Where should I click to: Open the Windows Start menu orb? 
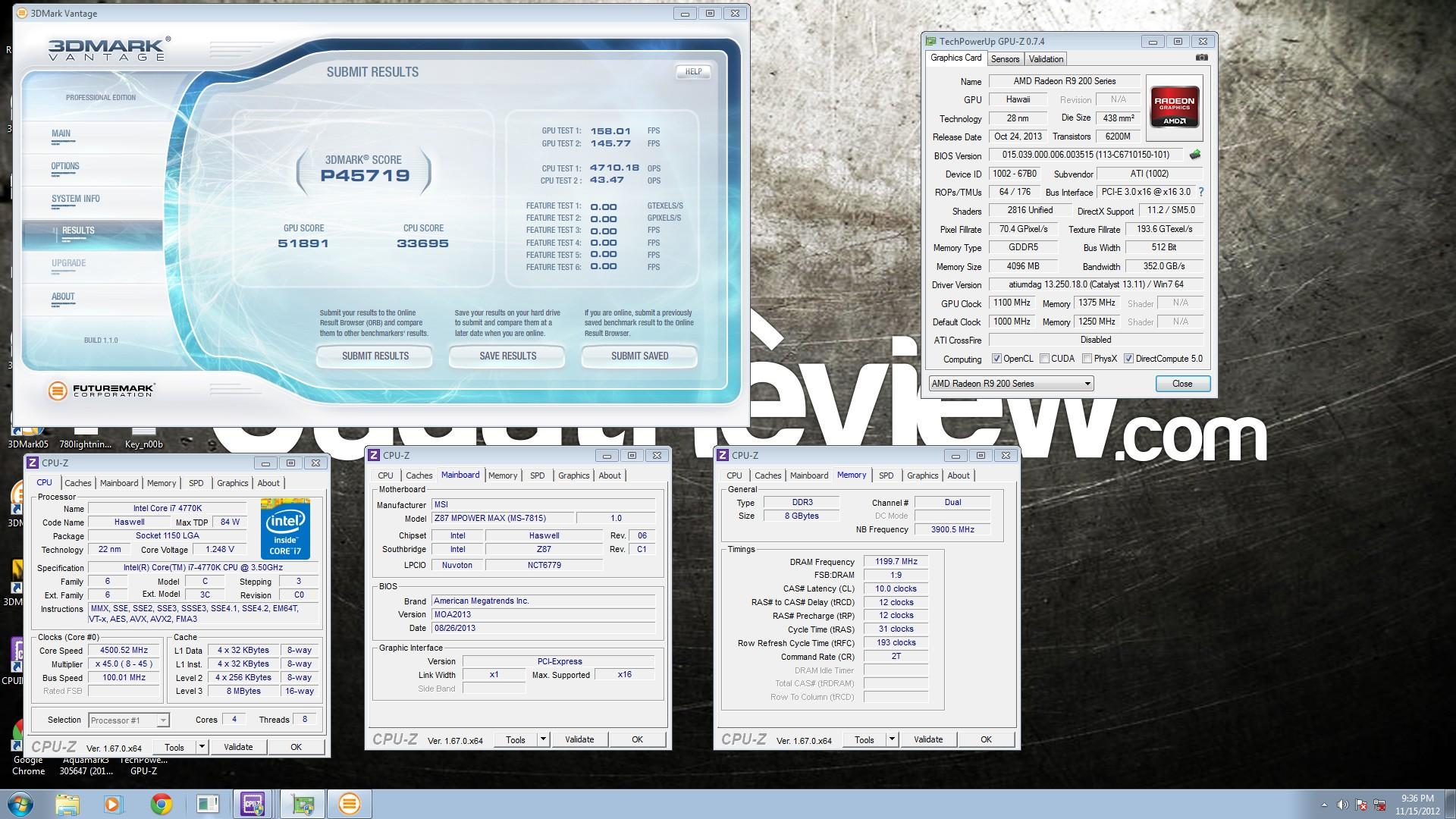point(20,804)
